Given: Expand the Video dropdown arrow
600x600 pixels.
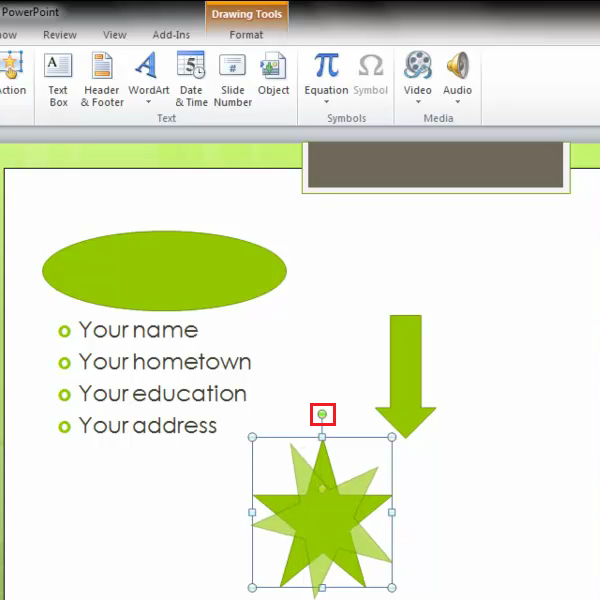Looking at the screenshot, I should pos(418,102).
